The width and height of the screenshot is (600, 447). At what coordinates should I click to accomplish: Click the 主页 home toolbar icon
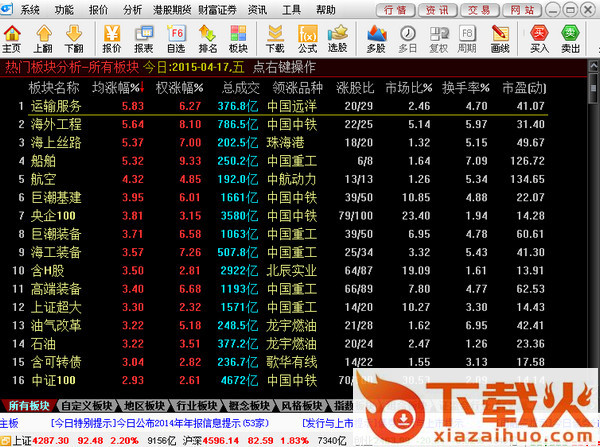pos(12,39)
